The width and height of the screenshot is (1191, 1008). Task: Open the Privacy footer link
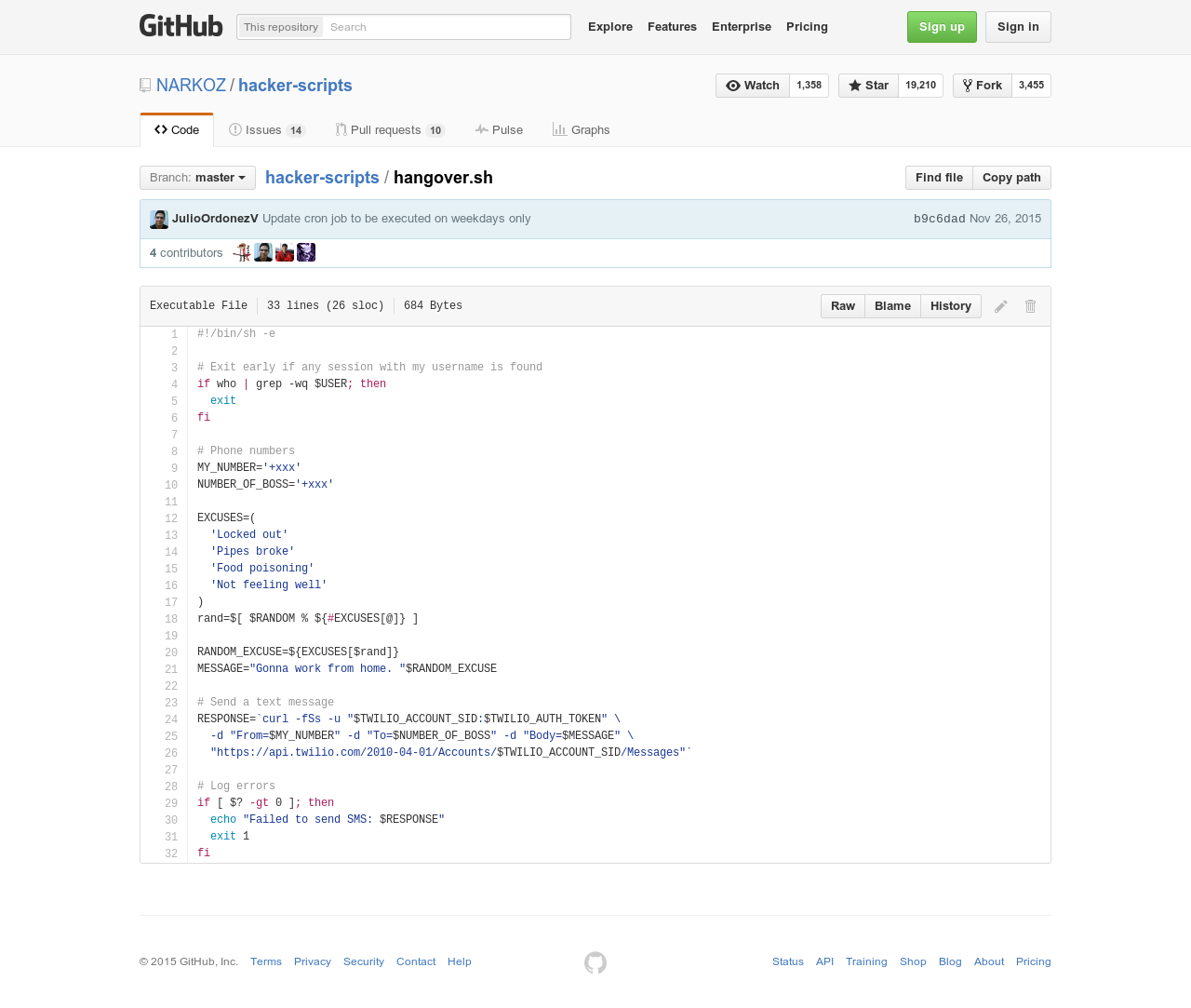coord(313,961)
